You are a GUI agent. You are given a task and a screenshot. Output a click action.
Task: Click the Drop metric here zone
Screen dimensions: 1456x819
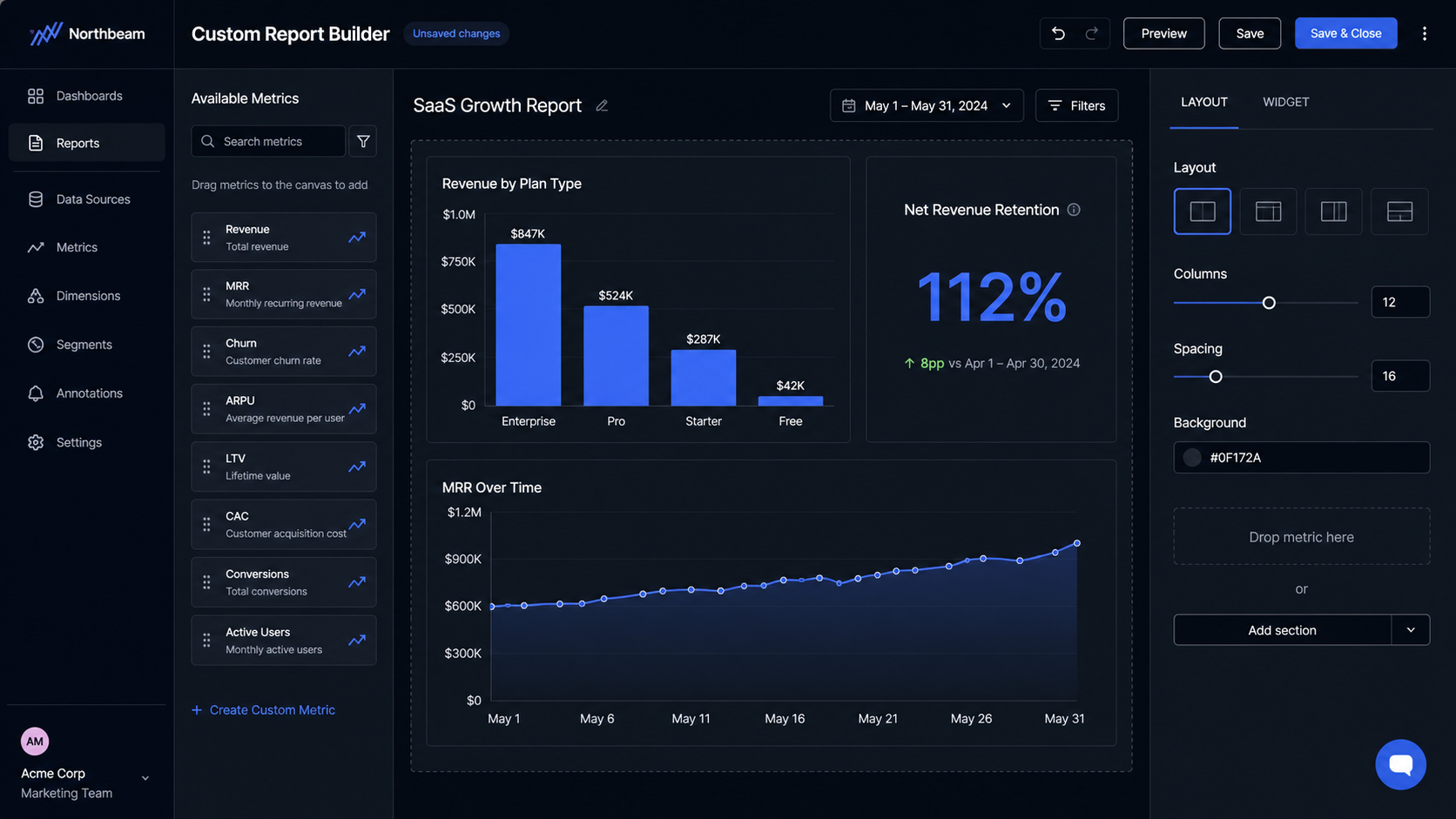coord(1302,537)
